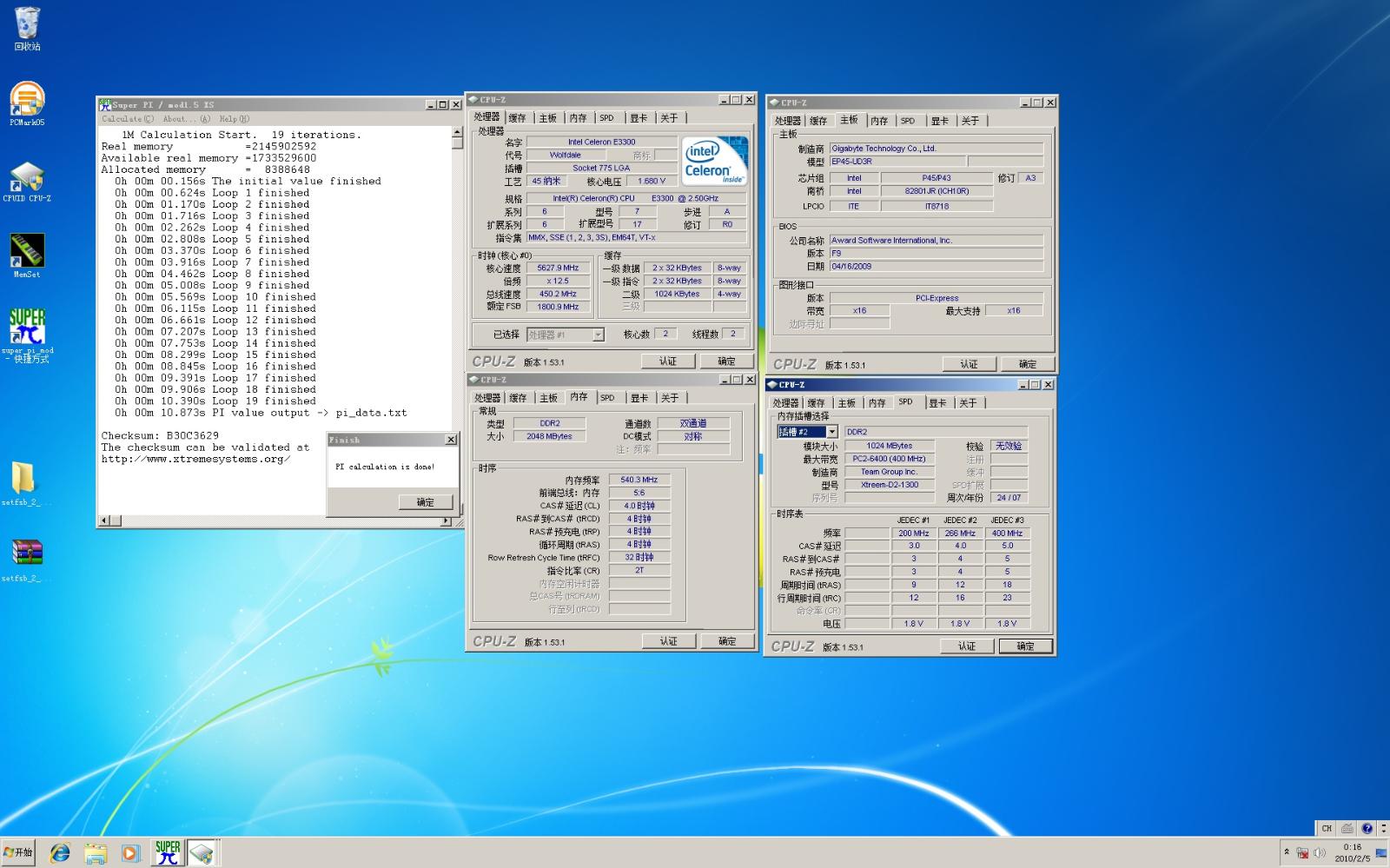Open the About menu in Super PI

[x=186, y=119]
